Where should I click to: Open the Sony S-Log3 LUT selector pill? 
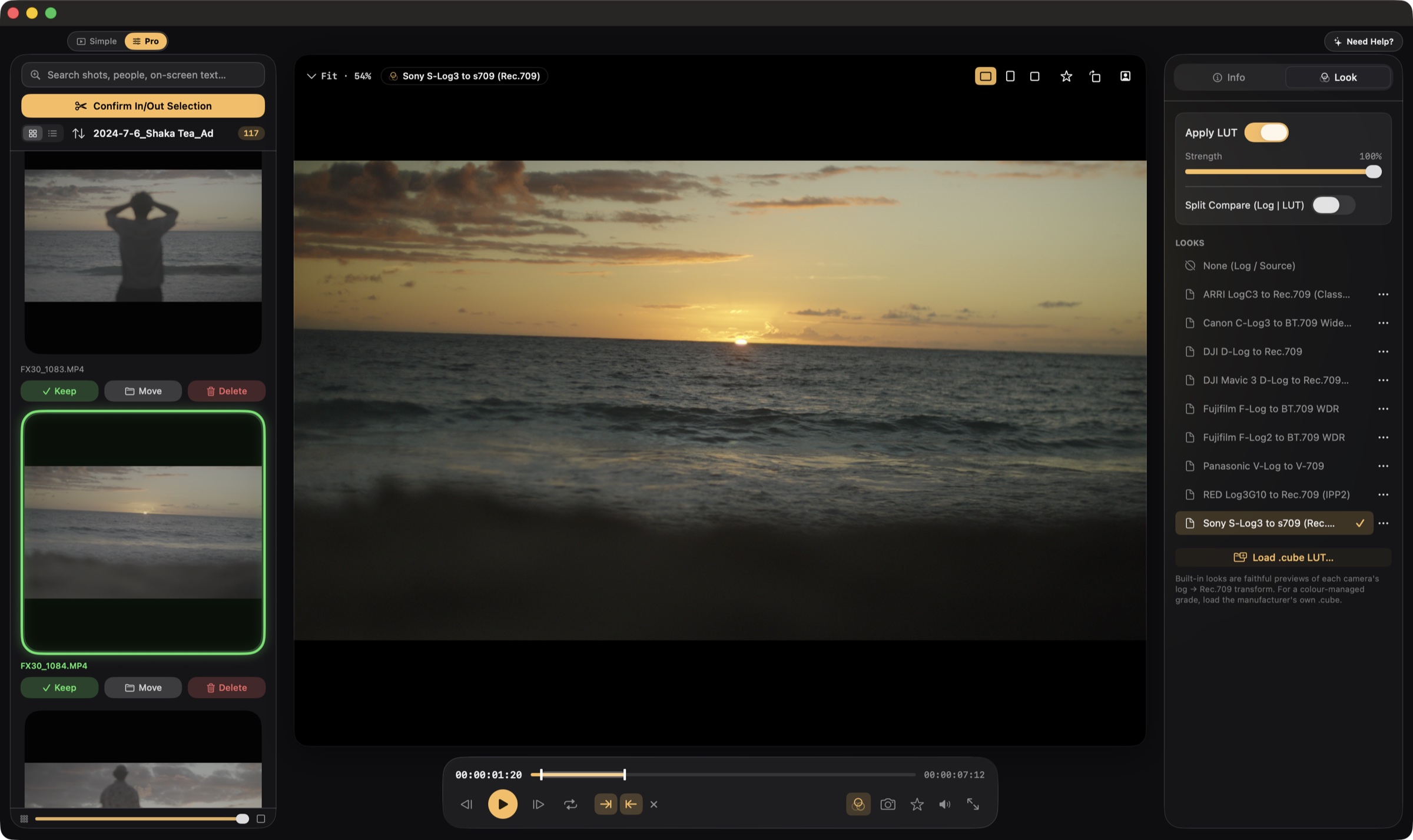pos(465,76)
